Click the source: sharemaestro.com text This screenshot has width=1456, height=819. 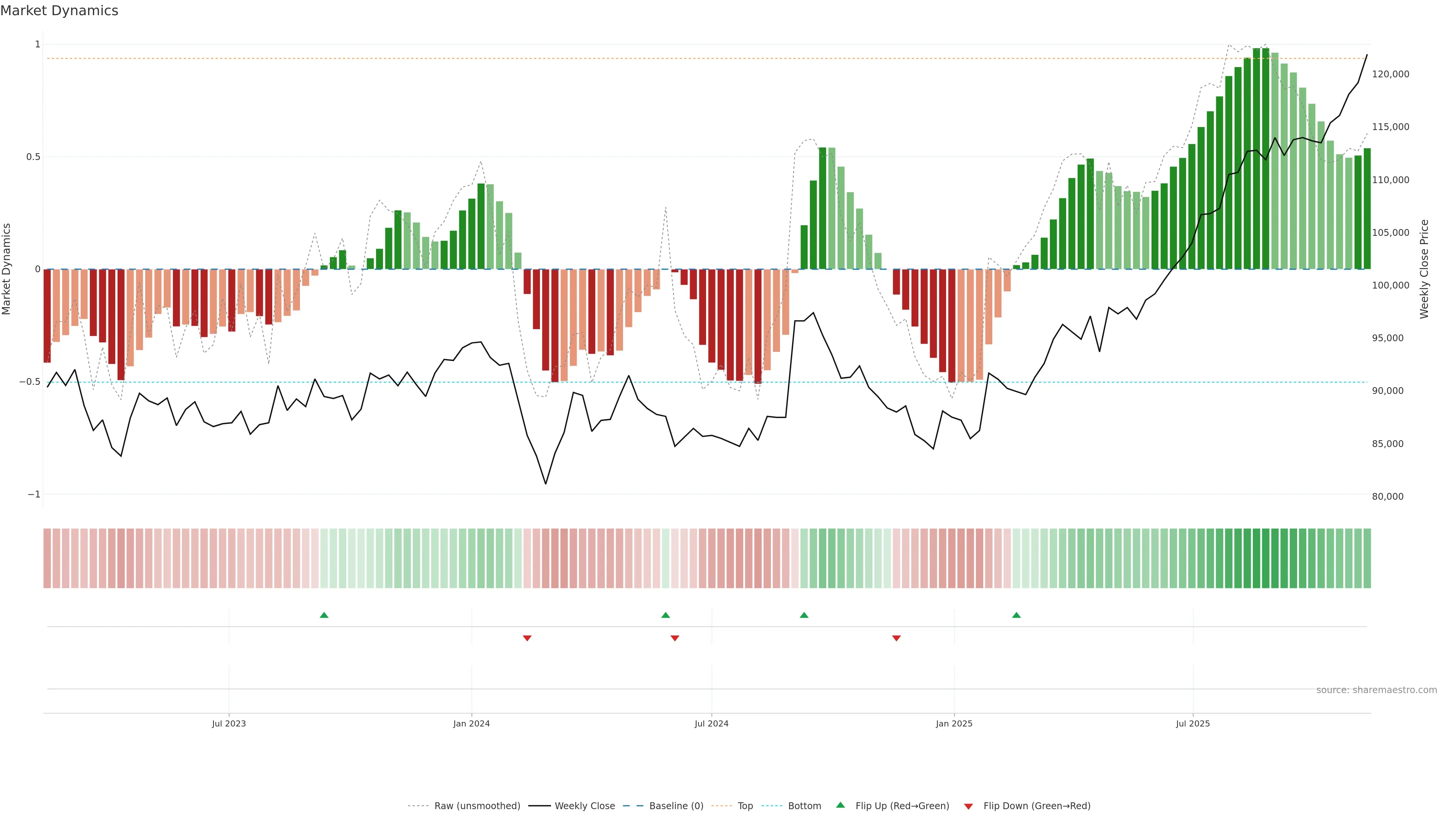coord(1376,690)
